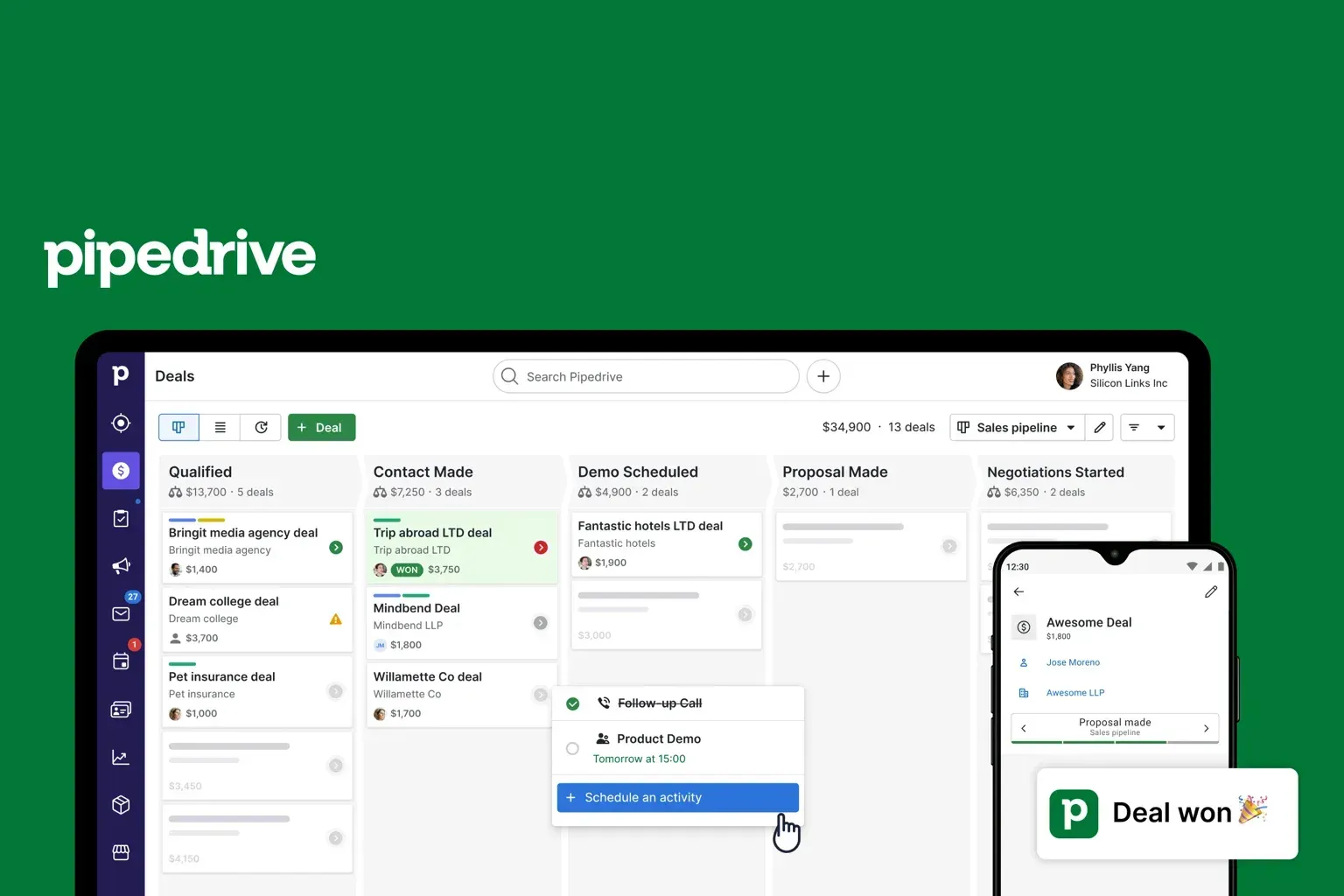Open Mail with 27 unread messages
The width and height of the screenshot is (1344, 896).
pyautogui.click(x=121, y=613)
